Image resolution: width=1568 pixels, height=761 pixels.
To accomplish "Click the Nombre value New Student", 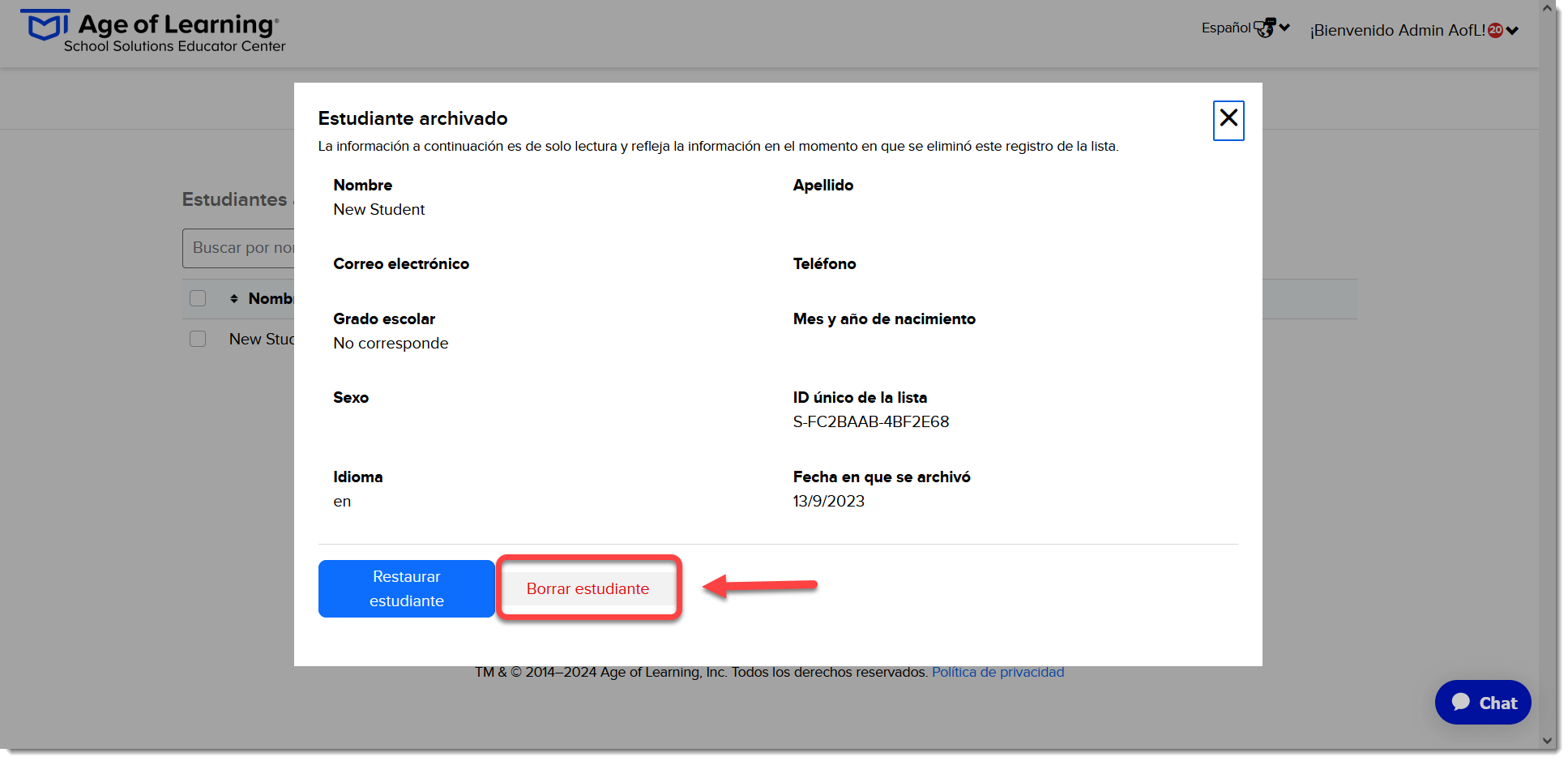I will pos(379,210).
